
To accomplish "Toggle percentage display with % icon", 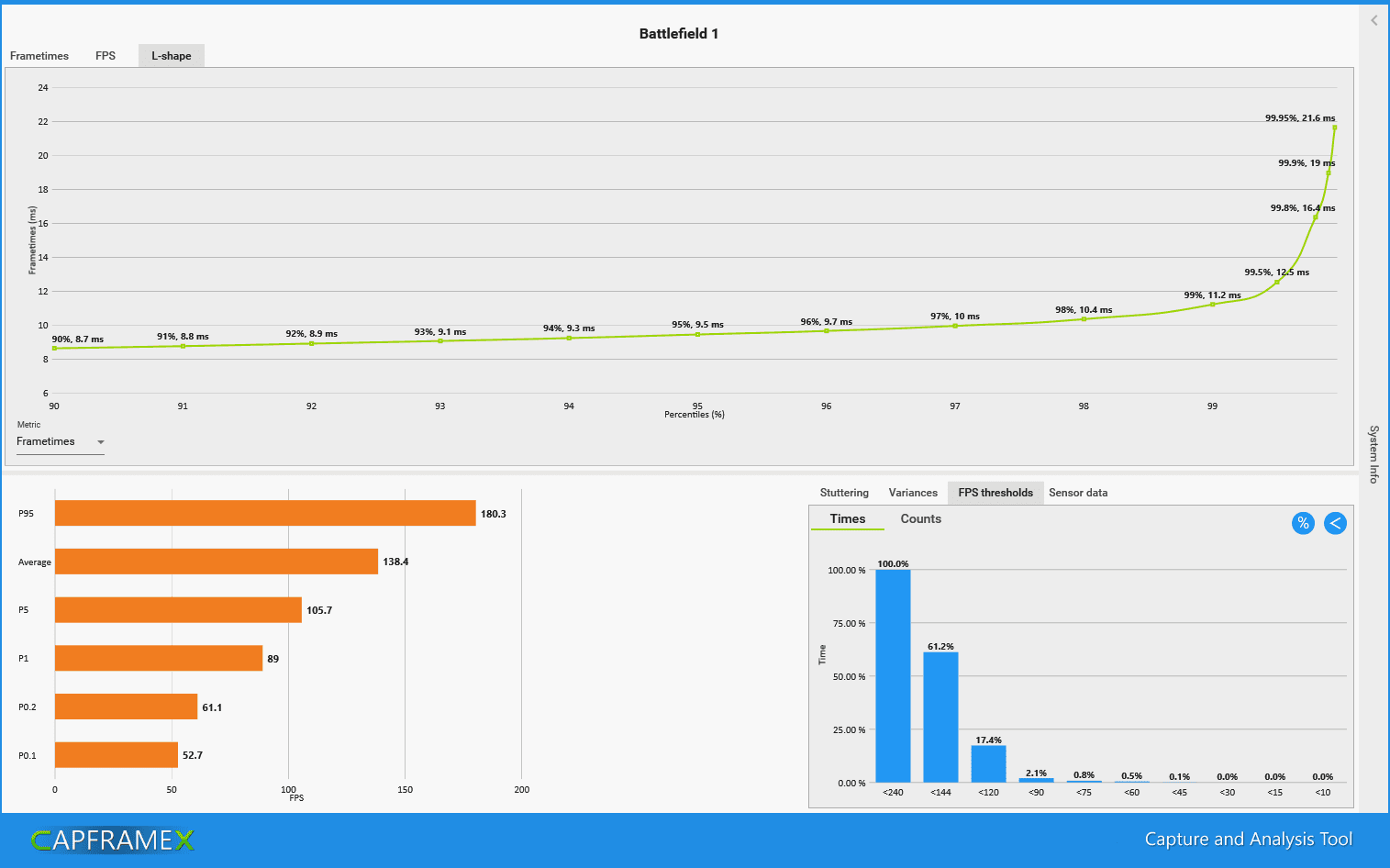I will point(1303,523).
